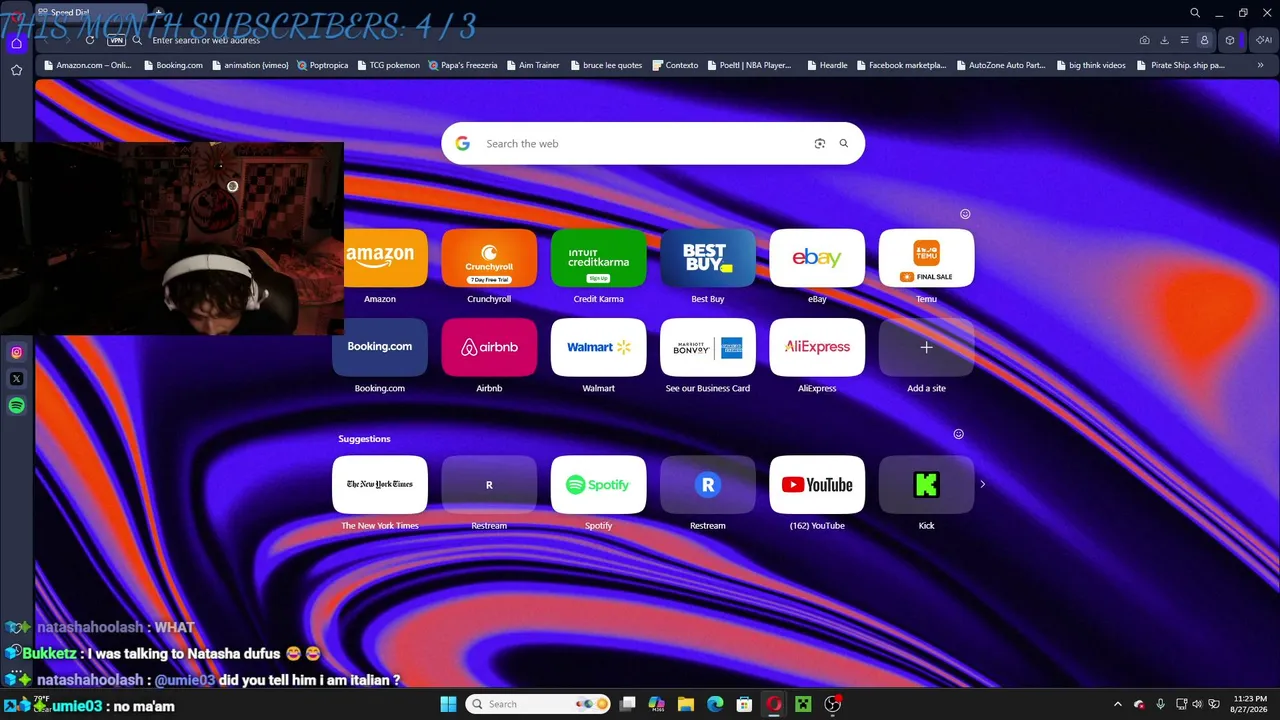1280x720 pixels.
Task: Open the Amazon.com bookmark
Action: (87, 65)
